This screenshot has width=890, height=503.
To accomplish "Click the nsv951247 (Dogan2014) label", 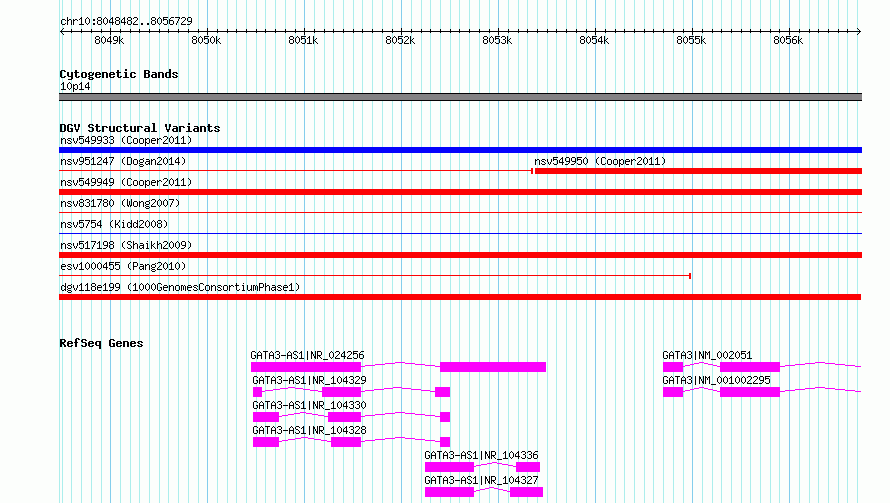I will point(123,161).
